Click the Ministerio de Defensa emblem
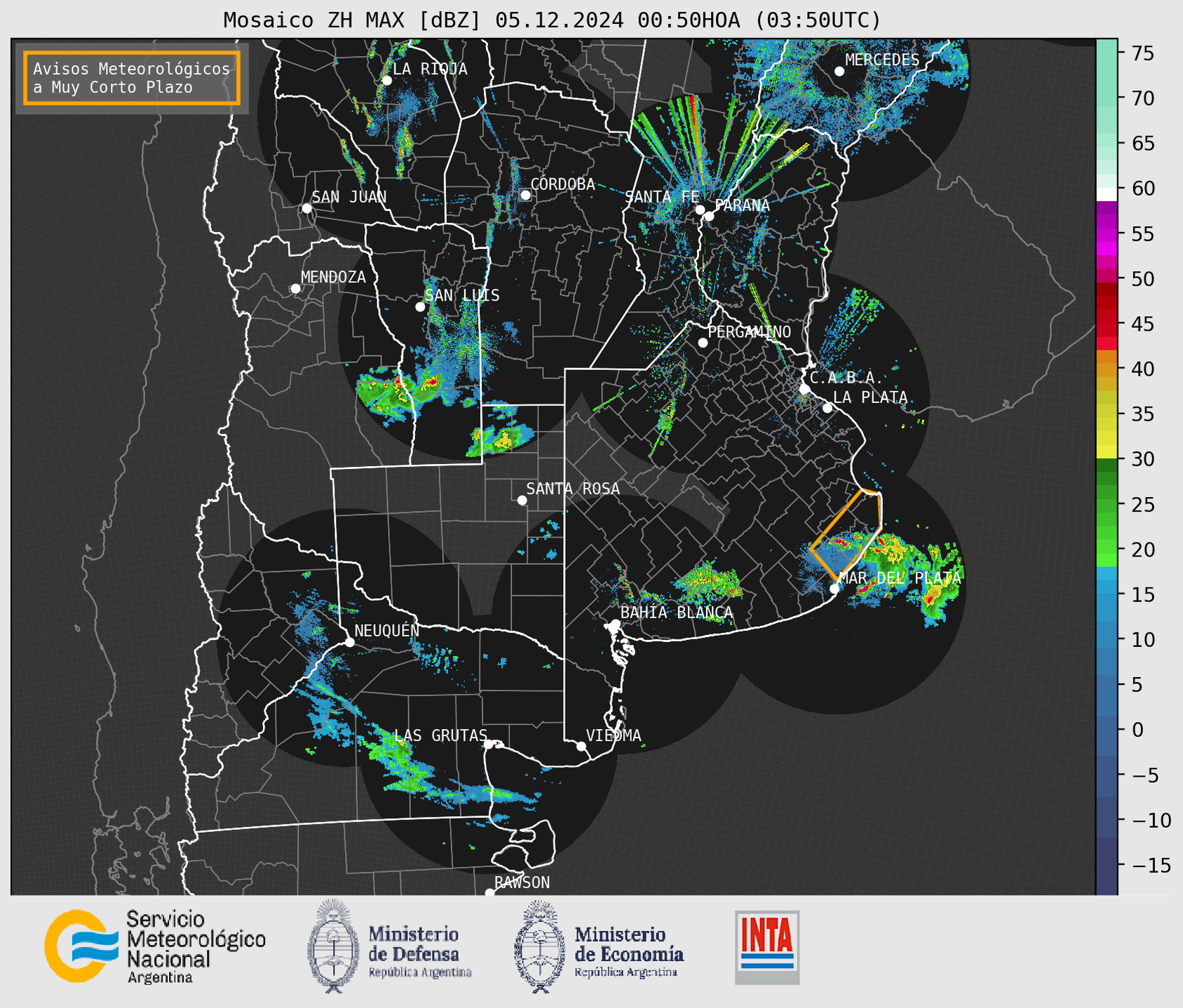The width and height of the screenshot is (1183, 1008). 333,946
